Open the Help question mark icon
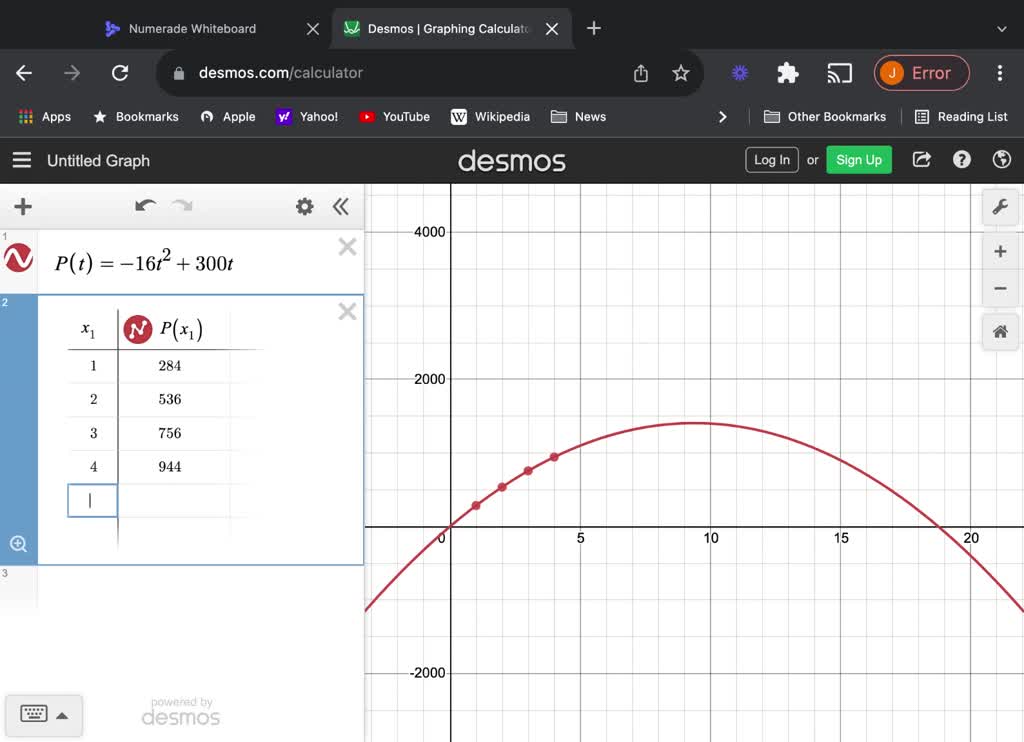The height and width of the screenshot is (742, 1024). 962,160
